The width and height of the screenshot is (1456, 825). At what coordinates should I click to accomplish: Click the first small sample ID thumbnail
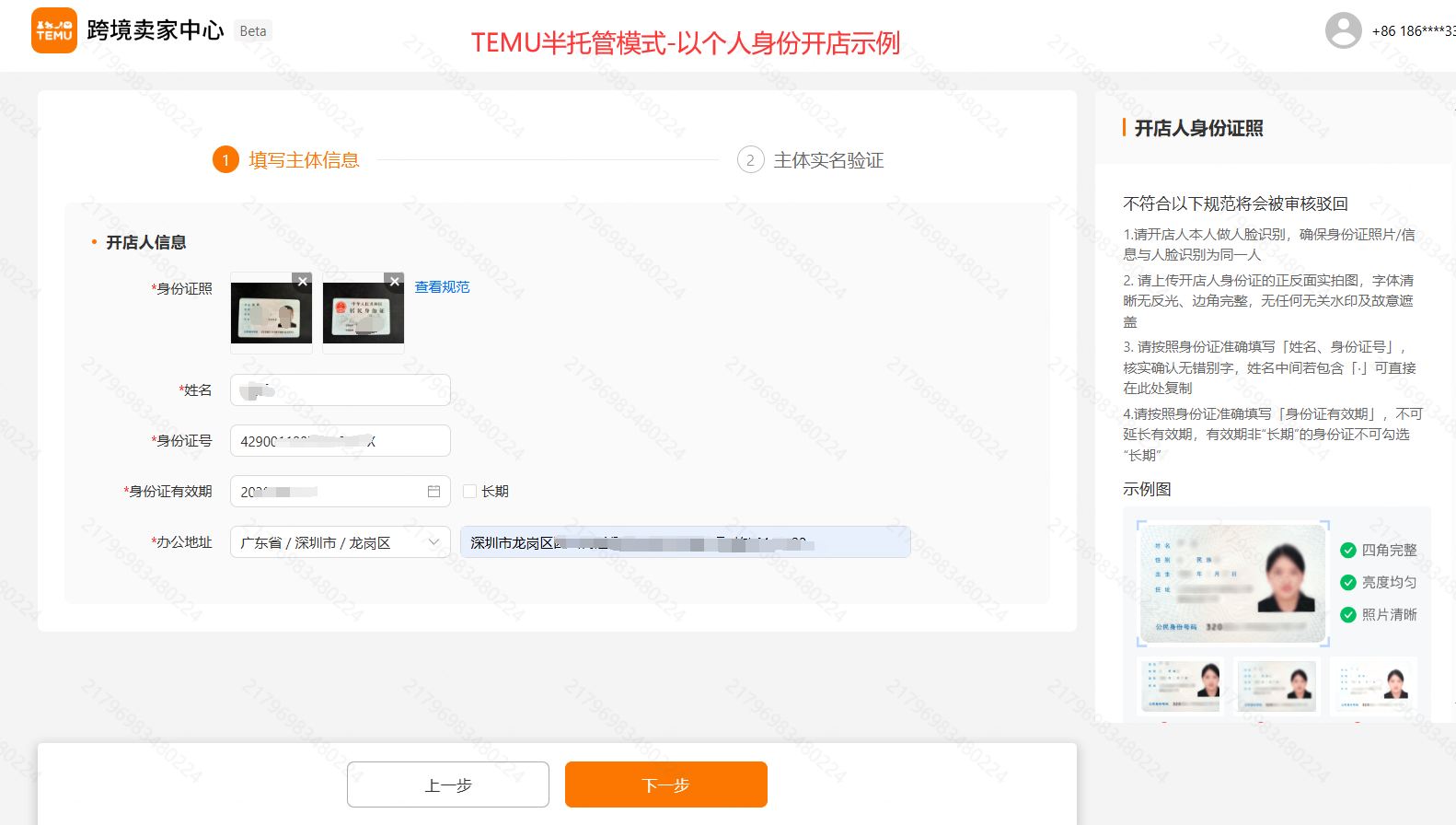click(x=1182, y=686)
